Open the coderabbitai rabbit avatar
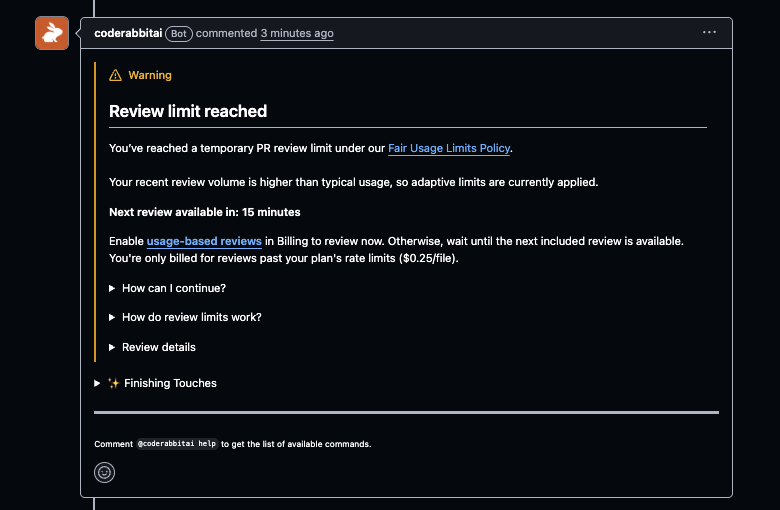 52,33
